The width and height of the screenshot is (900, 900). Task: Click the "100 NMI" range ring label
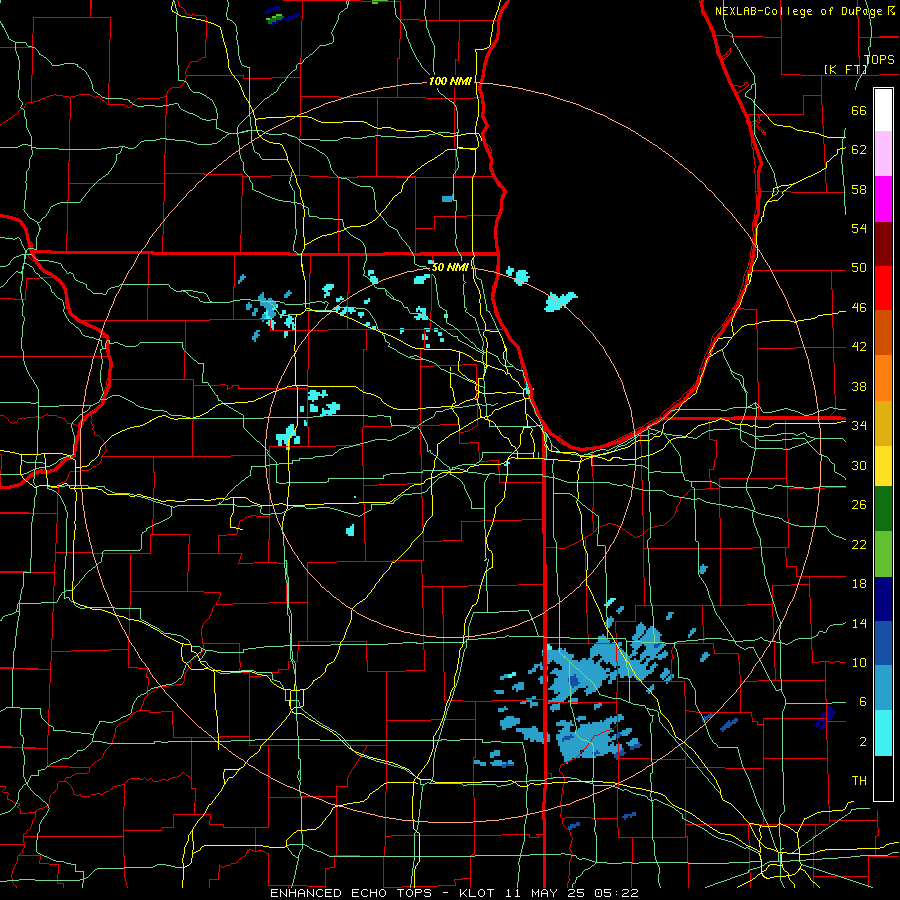pos(450,81)
